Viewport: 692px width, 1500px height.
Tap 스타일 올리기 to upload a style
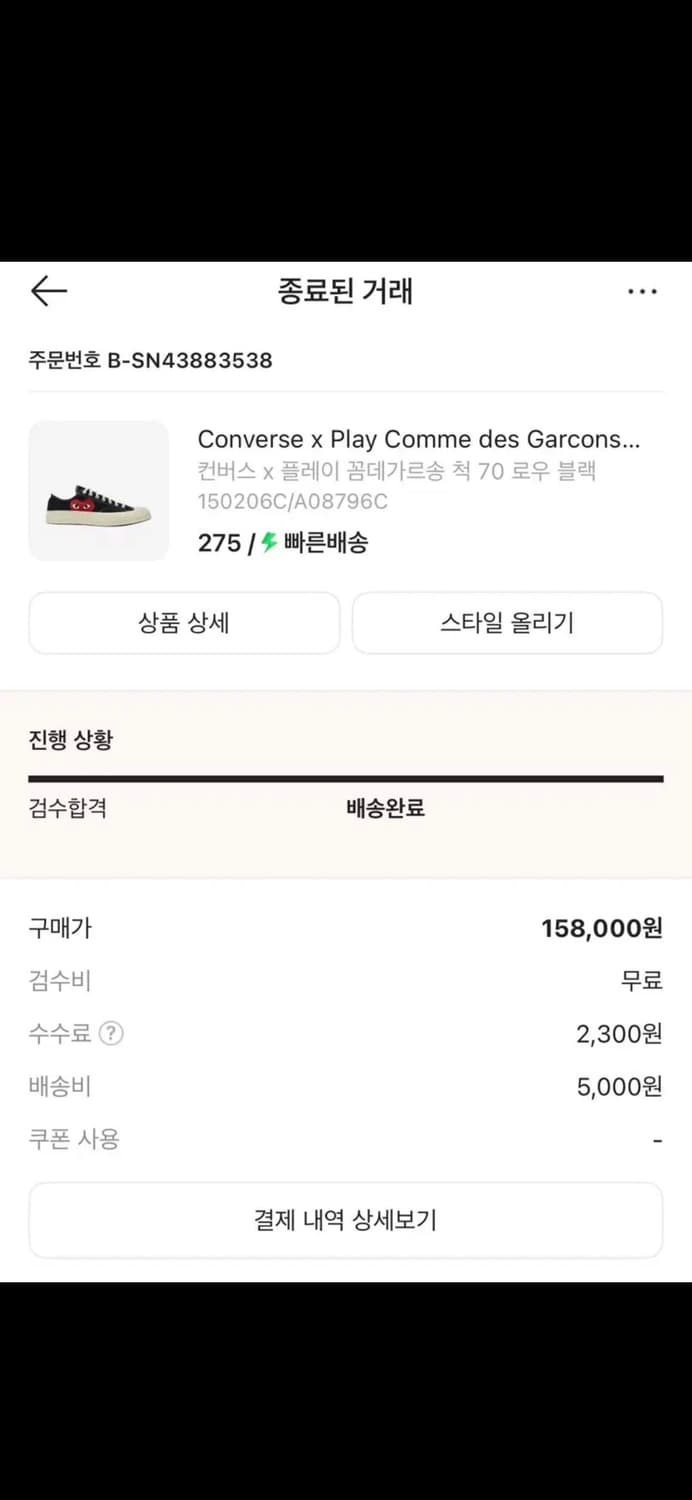(507, 623)
